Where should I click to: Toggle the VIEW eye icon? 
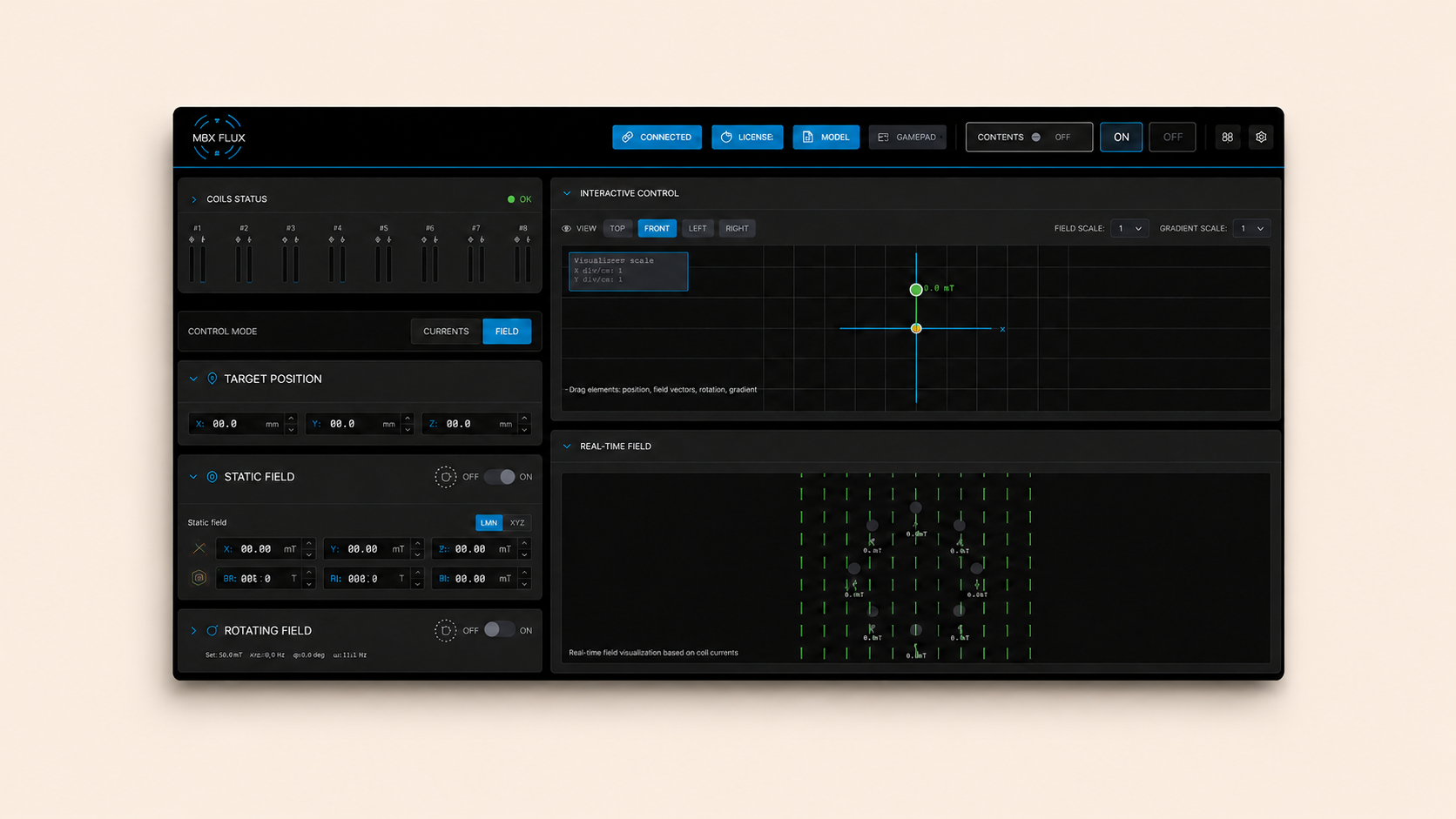567,229
